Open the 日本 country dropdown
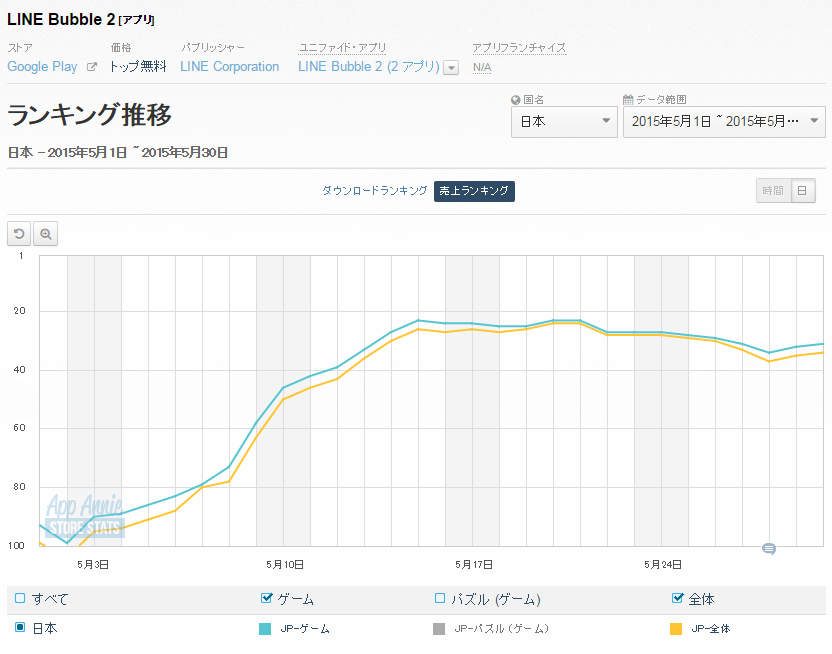The height and width of the screenshot is (654, 832). pyautogui.click(x=564, y=122)
